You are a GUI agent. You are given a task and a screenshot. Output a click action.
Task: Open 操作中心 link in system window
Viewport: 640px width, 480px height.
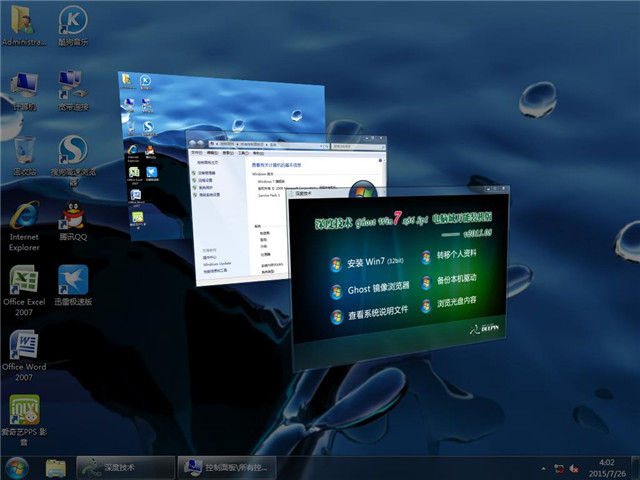click(210, 258)
